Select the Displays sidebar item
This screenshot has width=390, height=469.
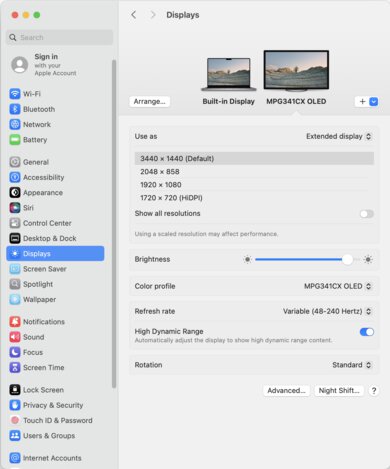click(55, 254)
